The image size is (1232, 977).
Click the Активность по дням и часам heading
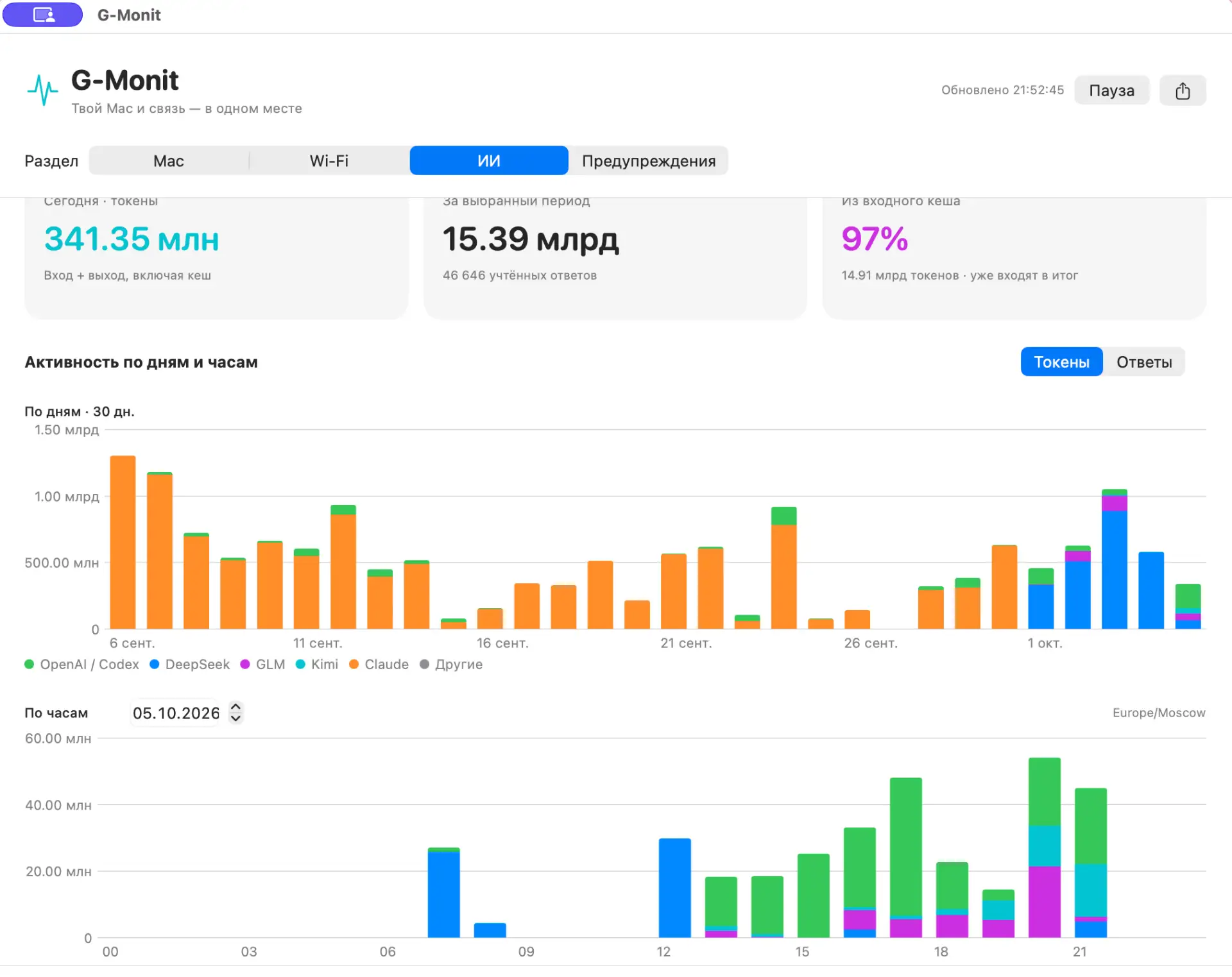141,362
